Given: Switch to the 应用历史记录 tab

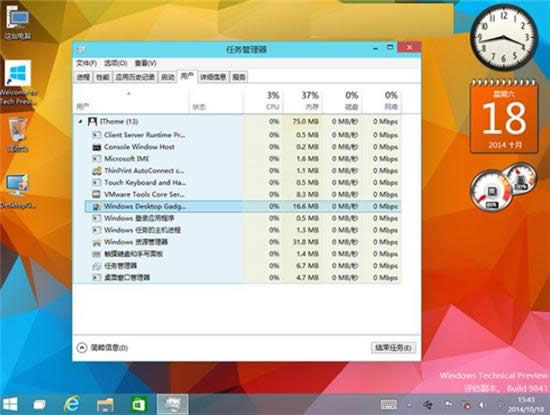Looking at the screenshot, I should click(x=135, y=77).
